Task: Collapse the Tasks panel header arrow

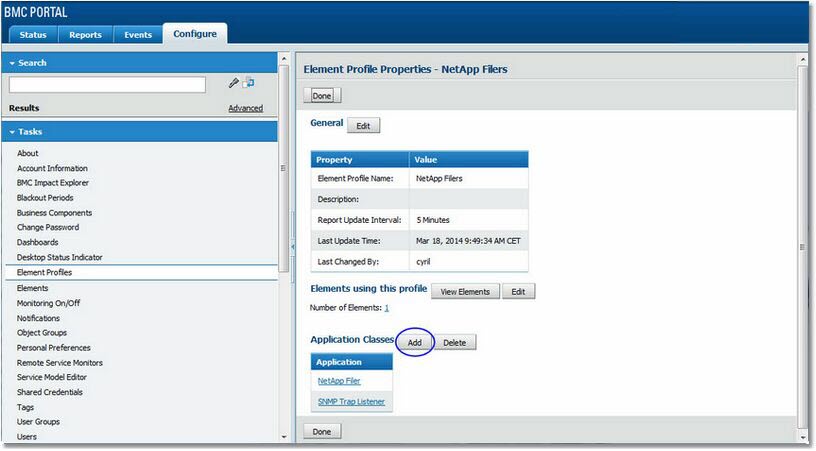Action: tap(13, 132)
